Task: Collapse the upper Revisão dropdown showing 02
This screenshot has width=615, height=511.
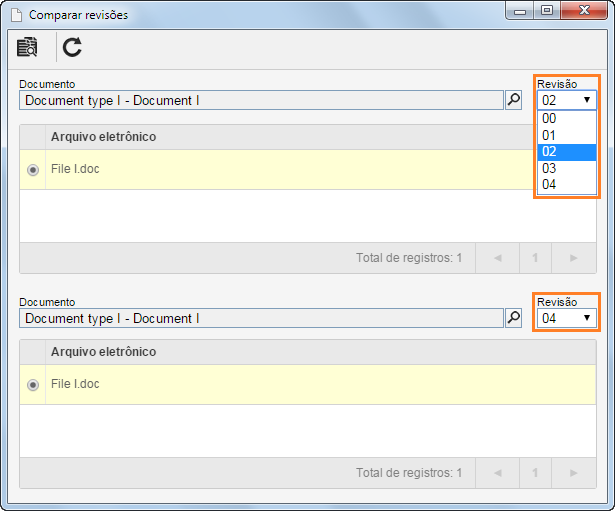Action: [567, 100]
